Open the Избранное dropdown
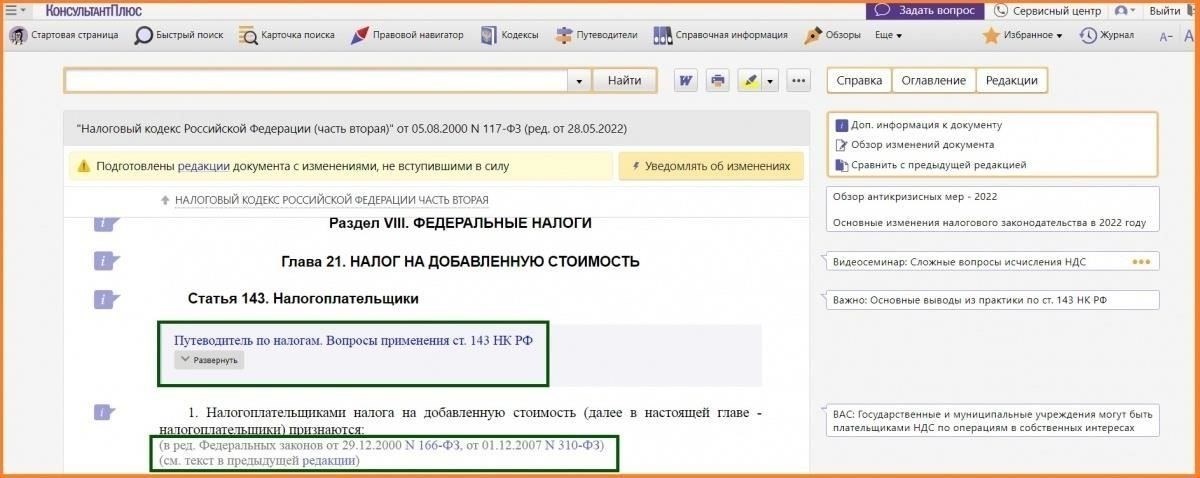Screen dimensions: 1200x478 point(1022,35)
